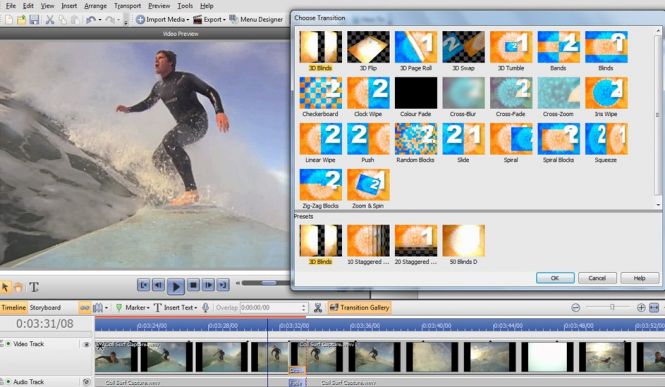This screenshot has height=387, width=665.
Task: Adjust the timeline zoom slider
Action: pyautogui.click(x=612, y=307)
